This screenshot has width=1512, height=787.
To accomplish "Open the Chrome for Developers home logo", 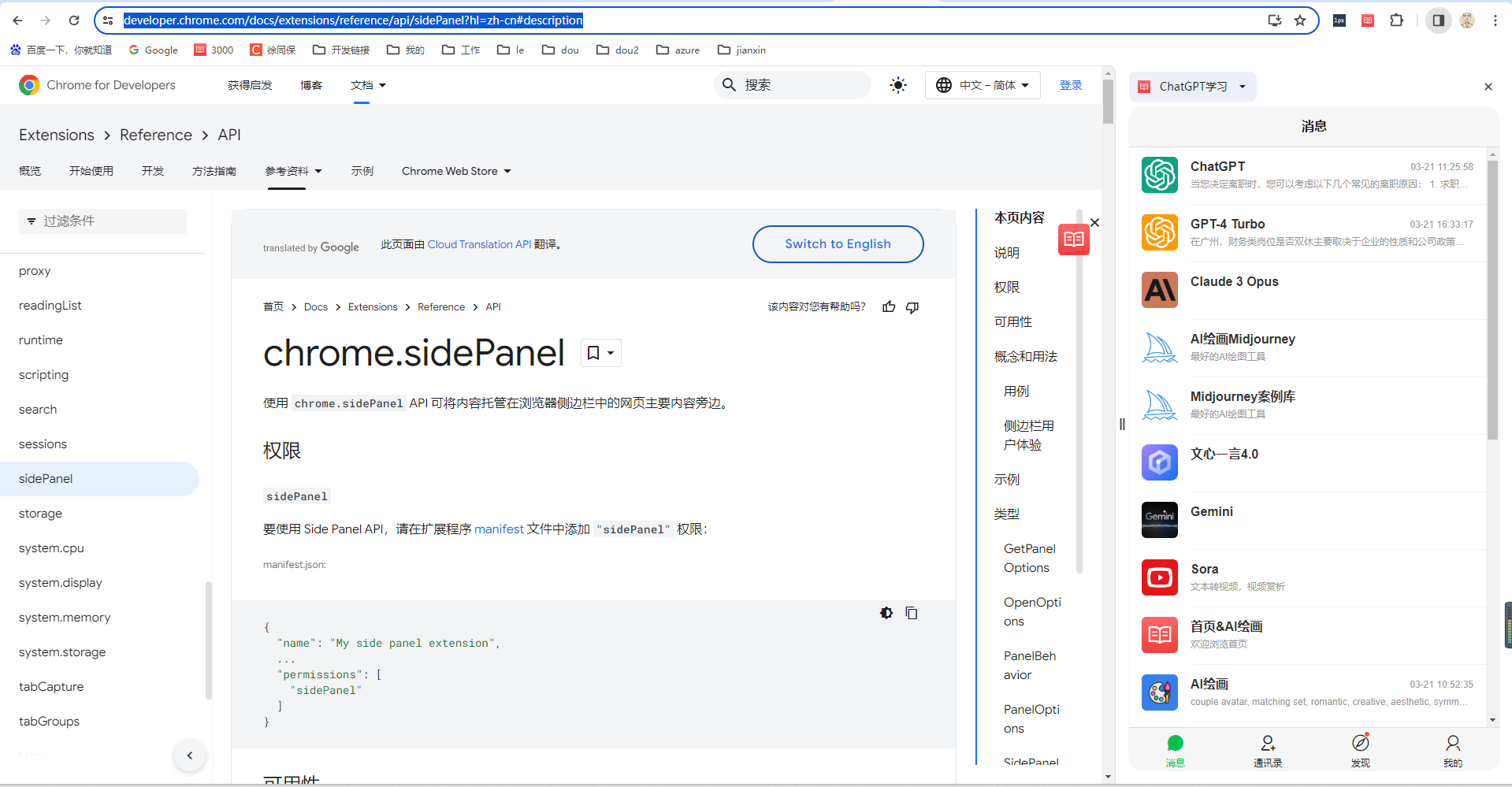I will 28,84.
